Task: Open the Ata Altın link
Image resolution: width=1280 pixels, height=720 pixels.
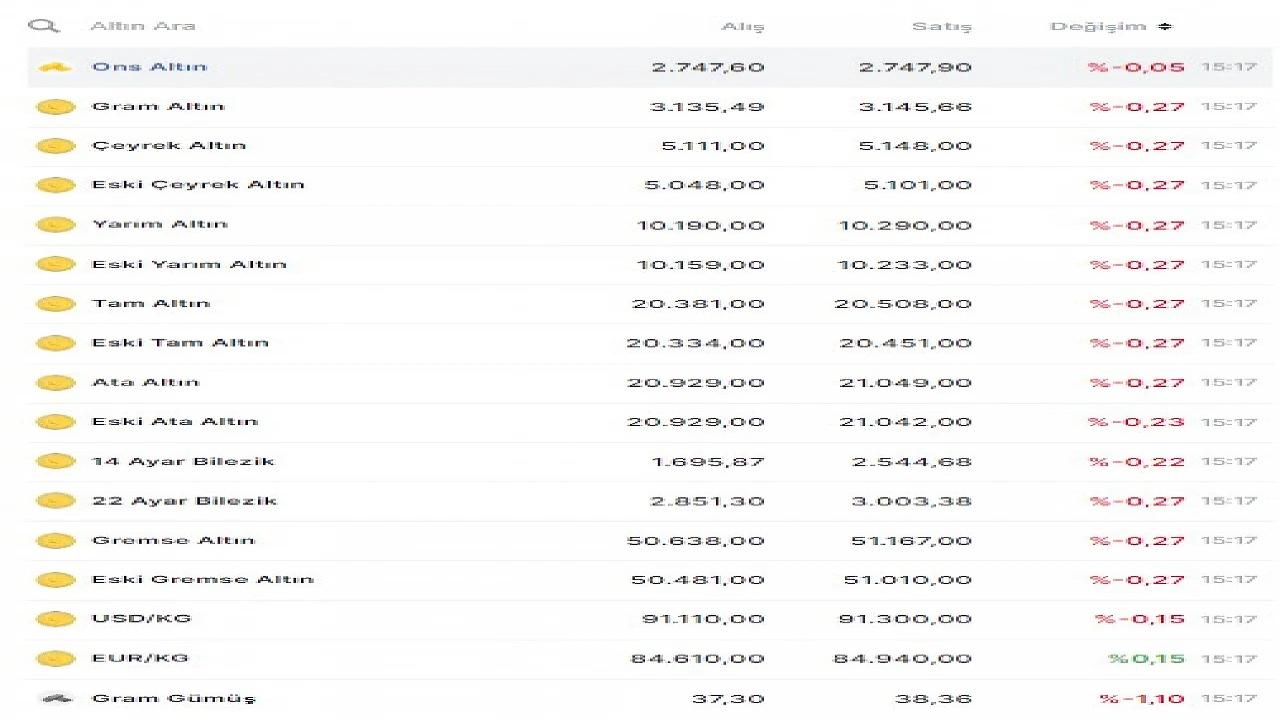Action: [145, 382]
